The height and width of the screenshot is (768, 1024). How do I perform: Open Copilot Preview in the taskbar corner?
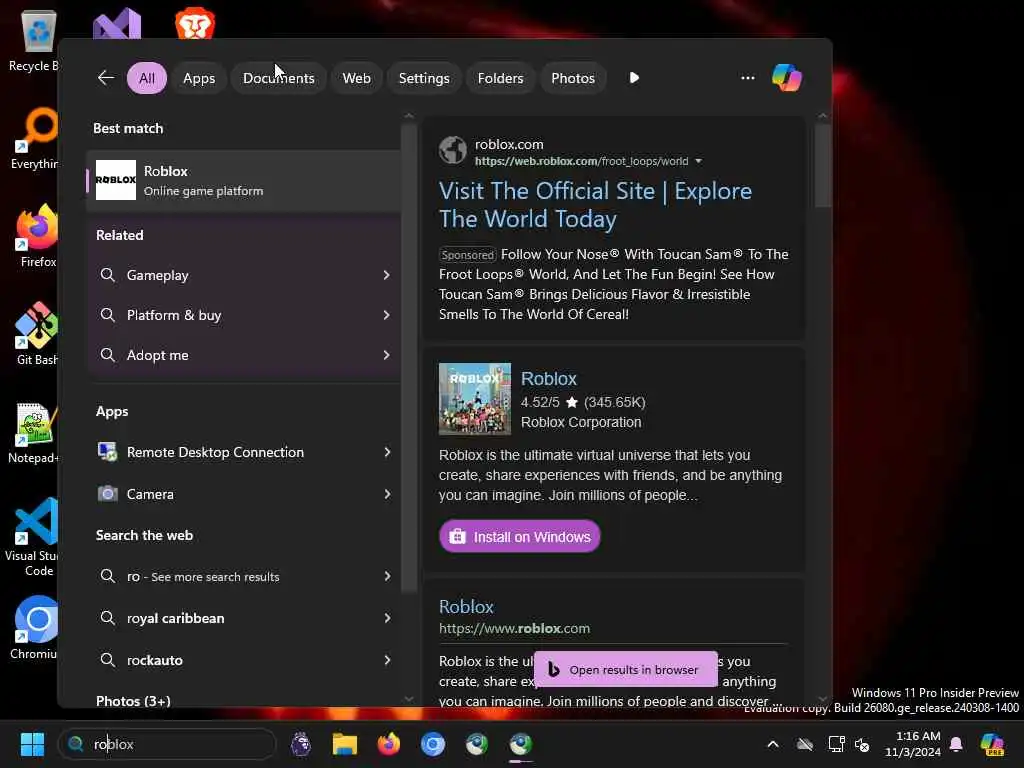[x=992, y=744]
